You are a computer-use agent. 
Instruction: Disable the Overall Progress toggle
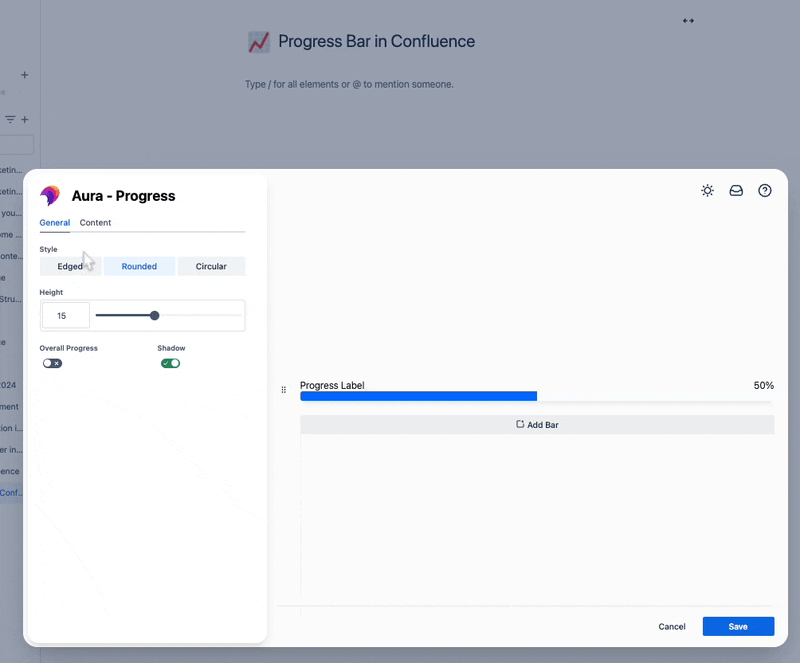point(52,363)
